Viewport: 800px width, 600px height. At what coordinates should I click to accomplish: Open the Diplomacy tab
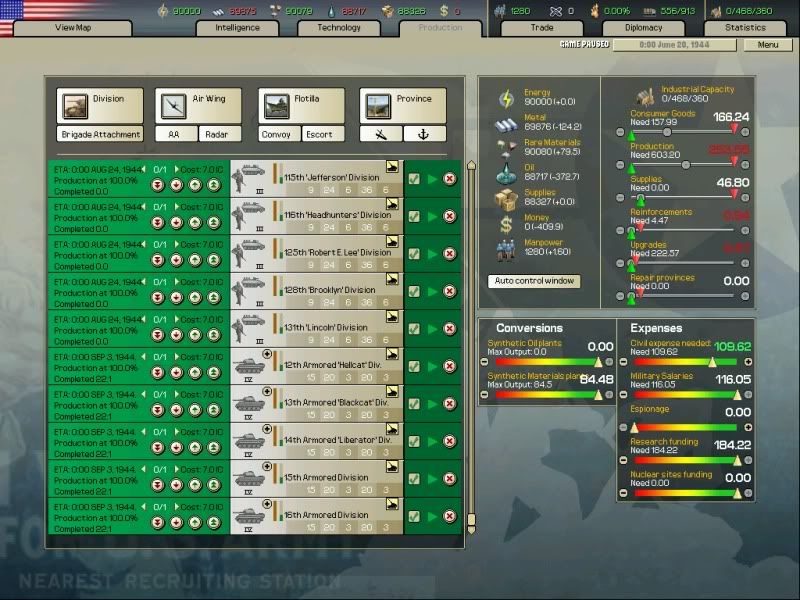coord(643,28)
